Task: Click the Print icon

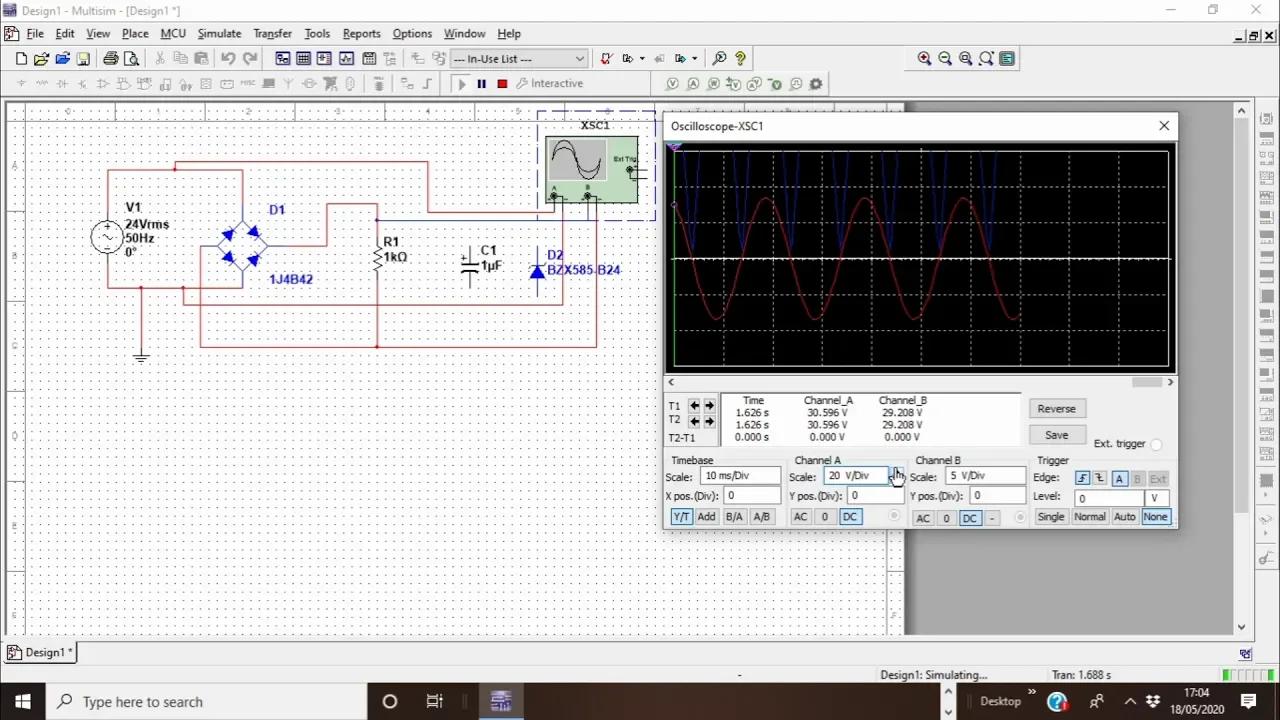Action: click(110, 58)
